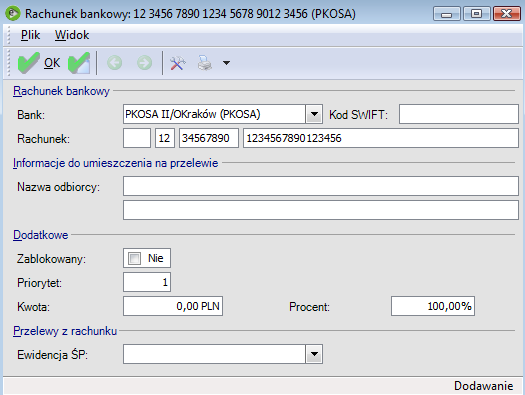Image resolution: width=525 pixels, height=395 pixels.
Task: Click the Procent percentage field
Action: (x=433, y=306)
